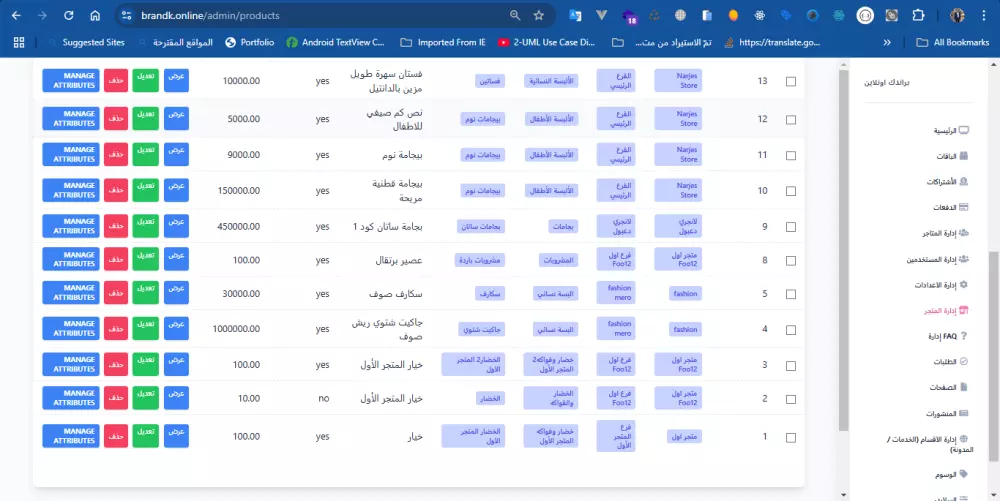The image size is (1000, 501).
Task: Tick the checkbox for product 9
Action: pyautogui.click(x=791, y=227)
